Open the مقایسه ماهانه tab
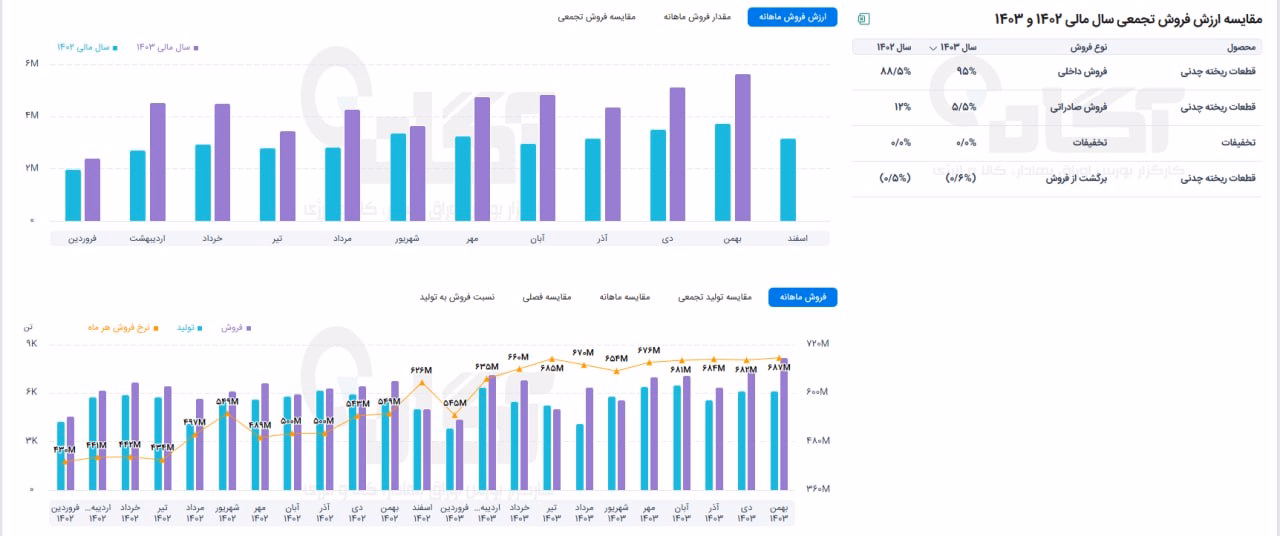Screen dimensions: 1280x536 click(625, 297)
